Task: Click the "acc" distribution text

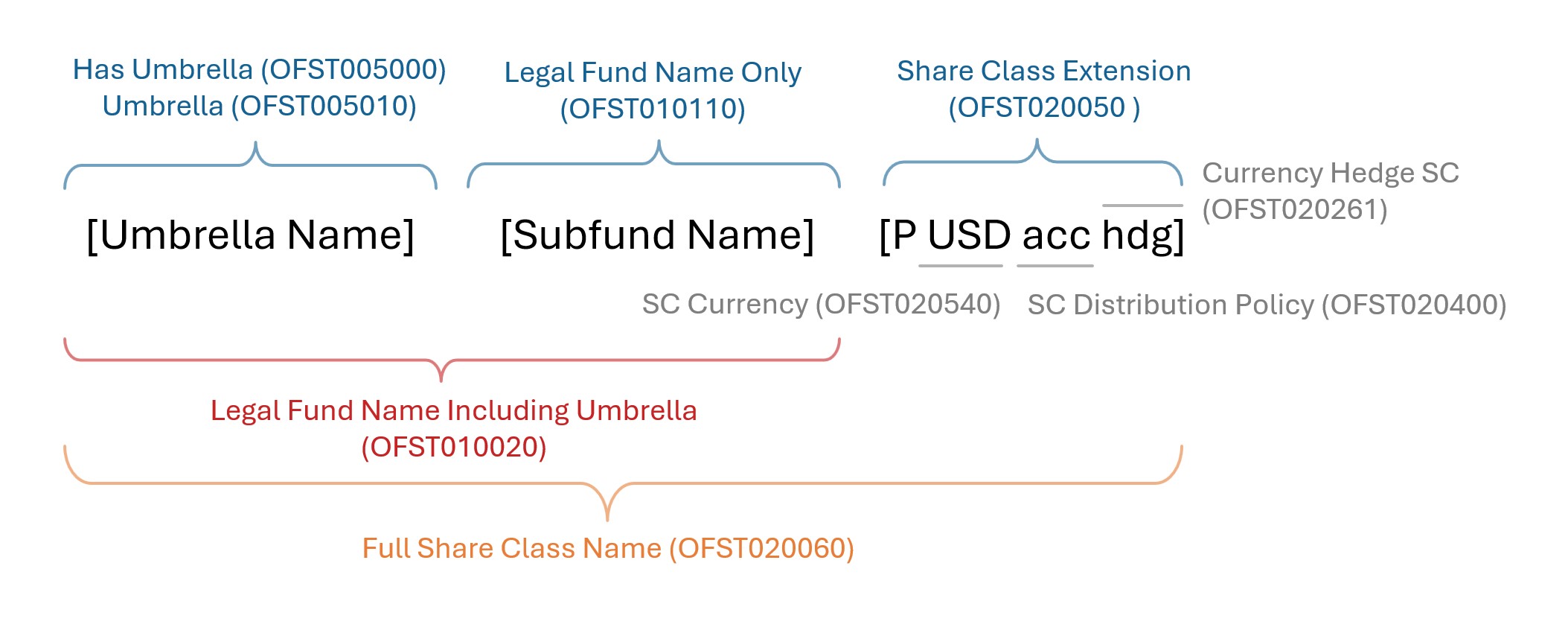Action: coord(1056,237)
